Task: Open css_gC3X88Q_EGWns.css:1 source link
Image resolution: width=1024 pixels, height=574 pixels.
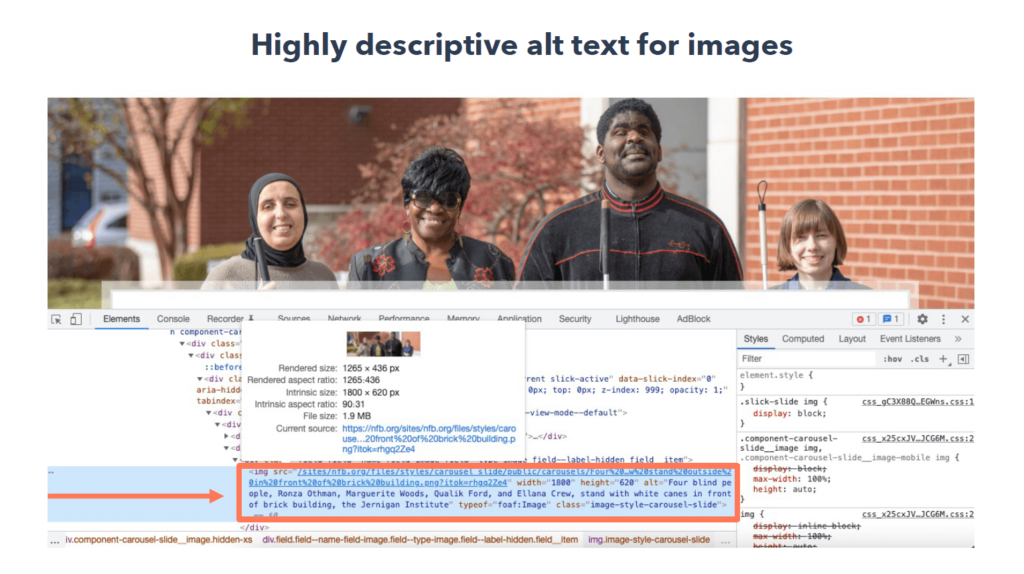Action: pos(918,402)
